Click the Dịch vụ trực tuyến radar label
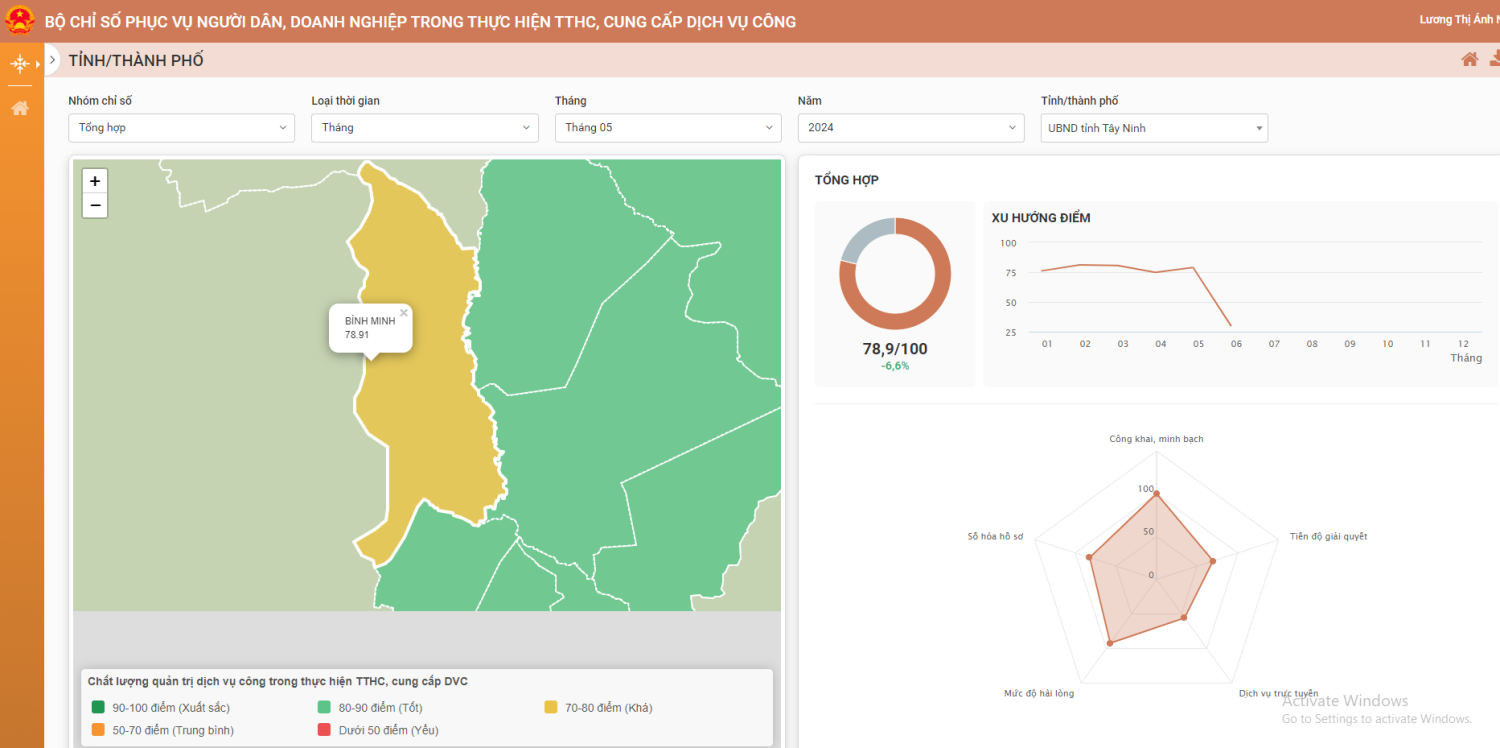The height and width of the screenshot is (748, 1500). pos(1278,693)
